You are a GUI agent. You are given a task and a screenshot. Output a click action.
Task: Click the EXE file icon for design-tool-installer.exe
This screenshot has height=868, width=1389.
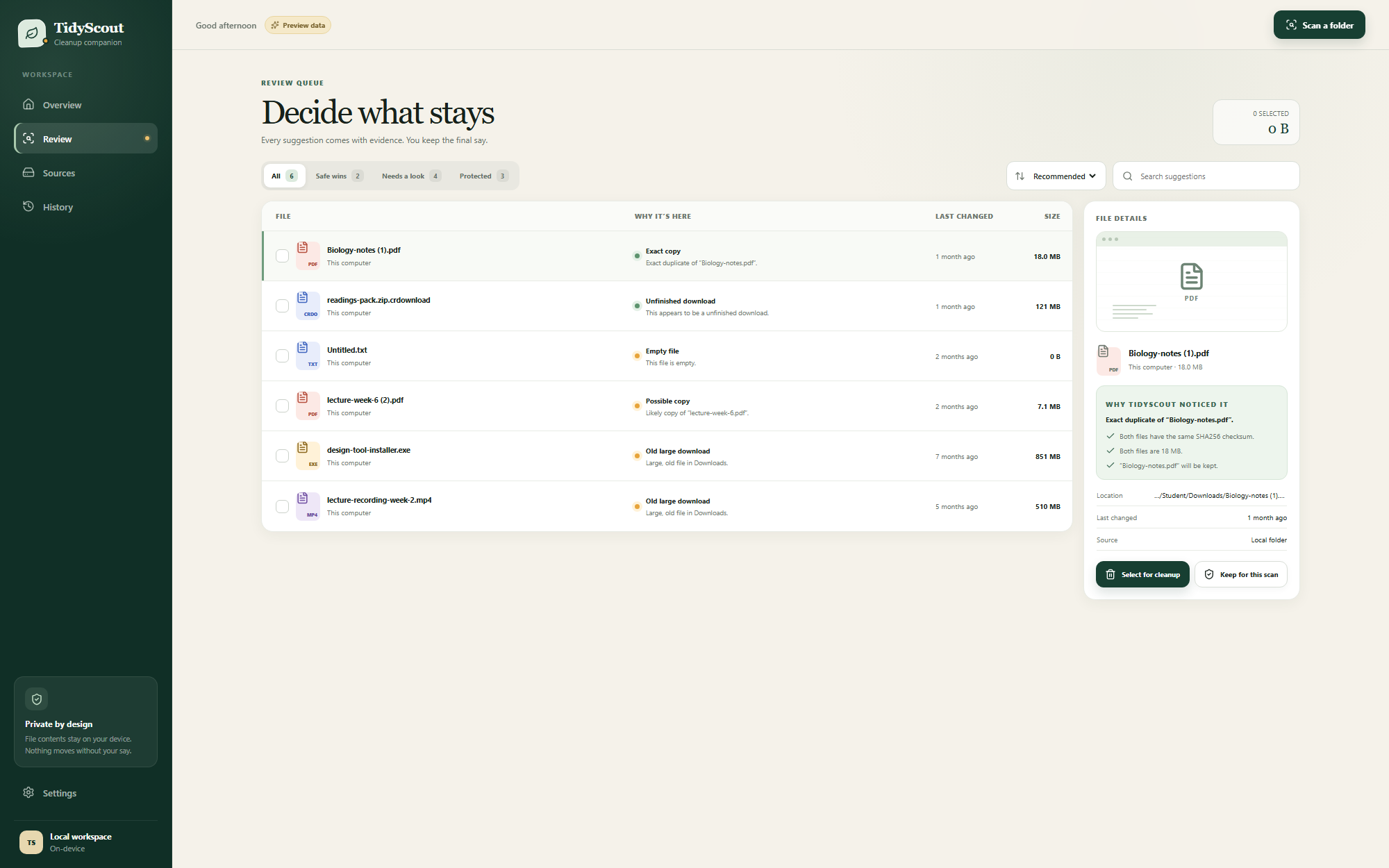308,455
